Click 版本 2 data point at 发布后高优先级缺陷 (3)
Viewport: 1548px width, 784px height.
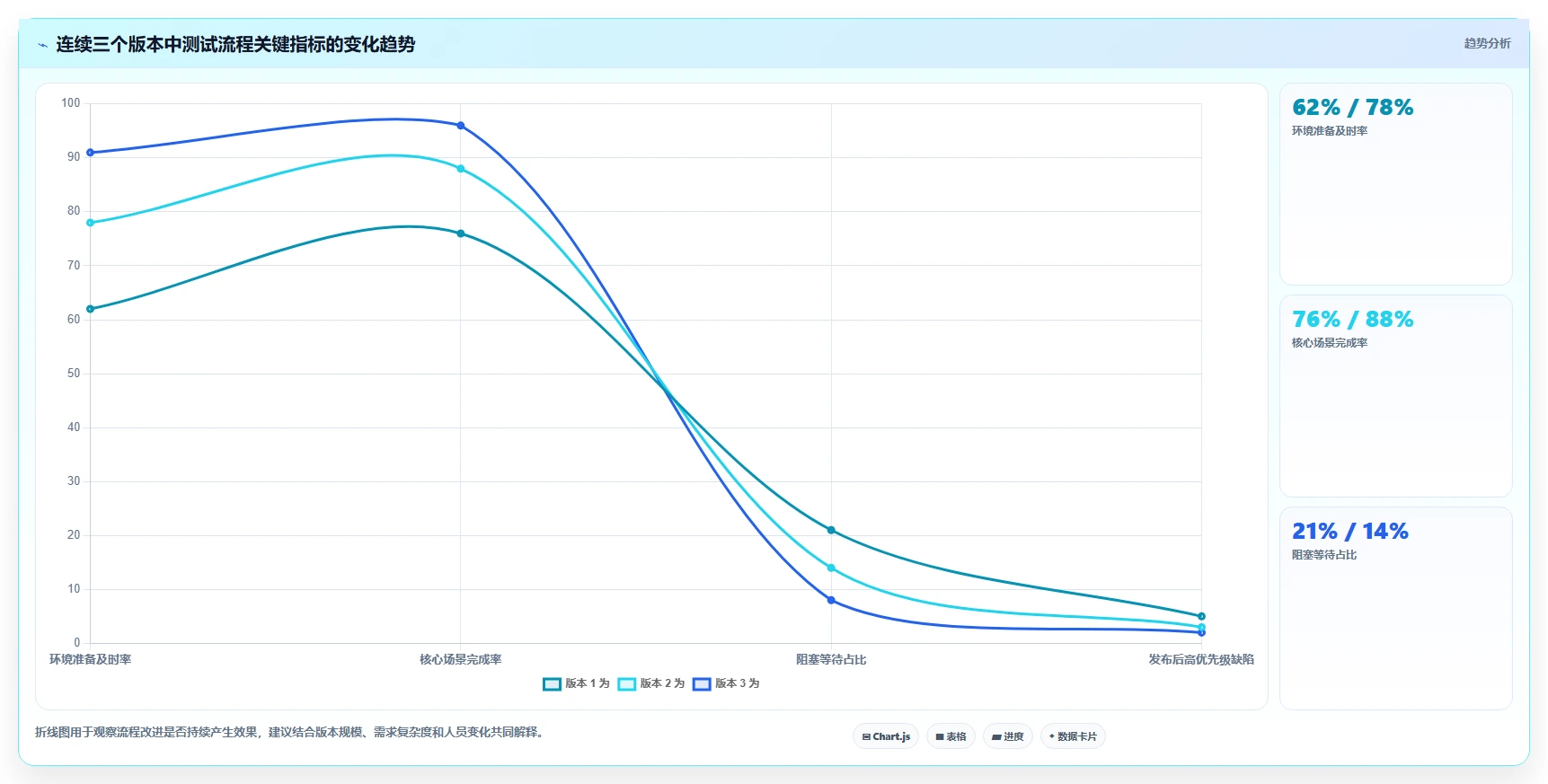tap(1201, 627)
